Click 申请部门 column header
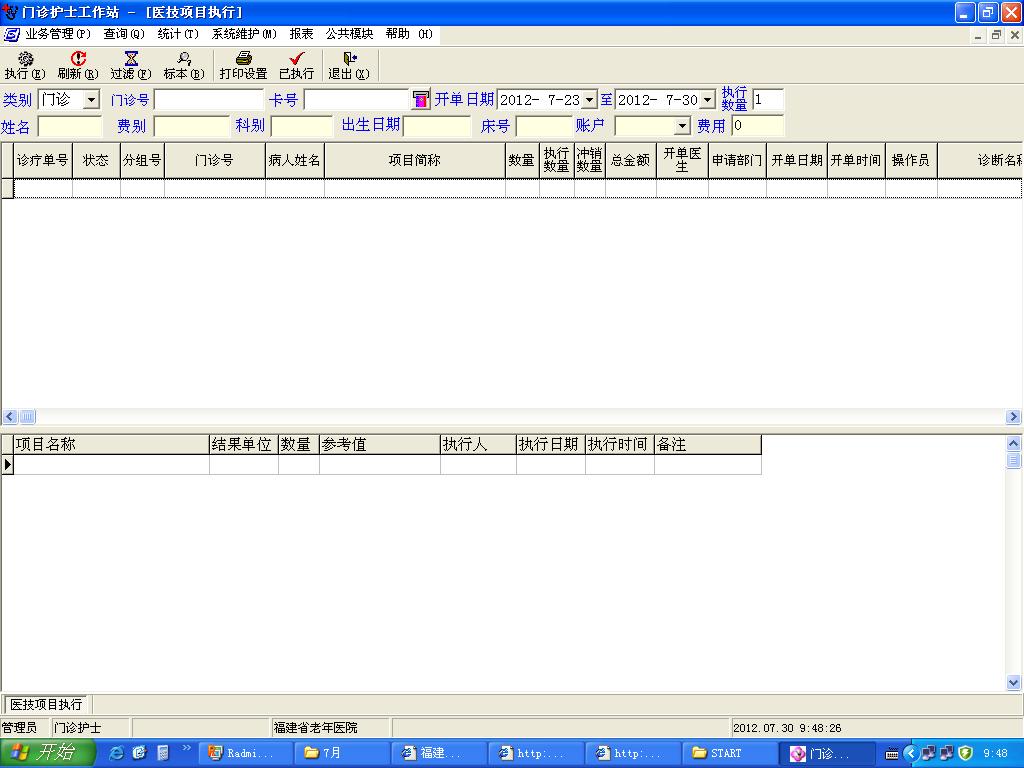The image size is (1024, 768). click(737, 160)
